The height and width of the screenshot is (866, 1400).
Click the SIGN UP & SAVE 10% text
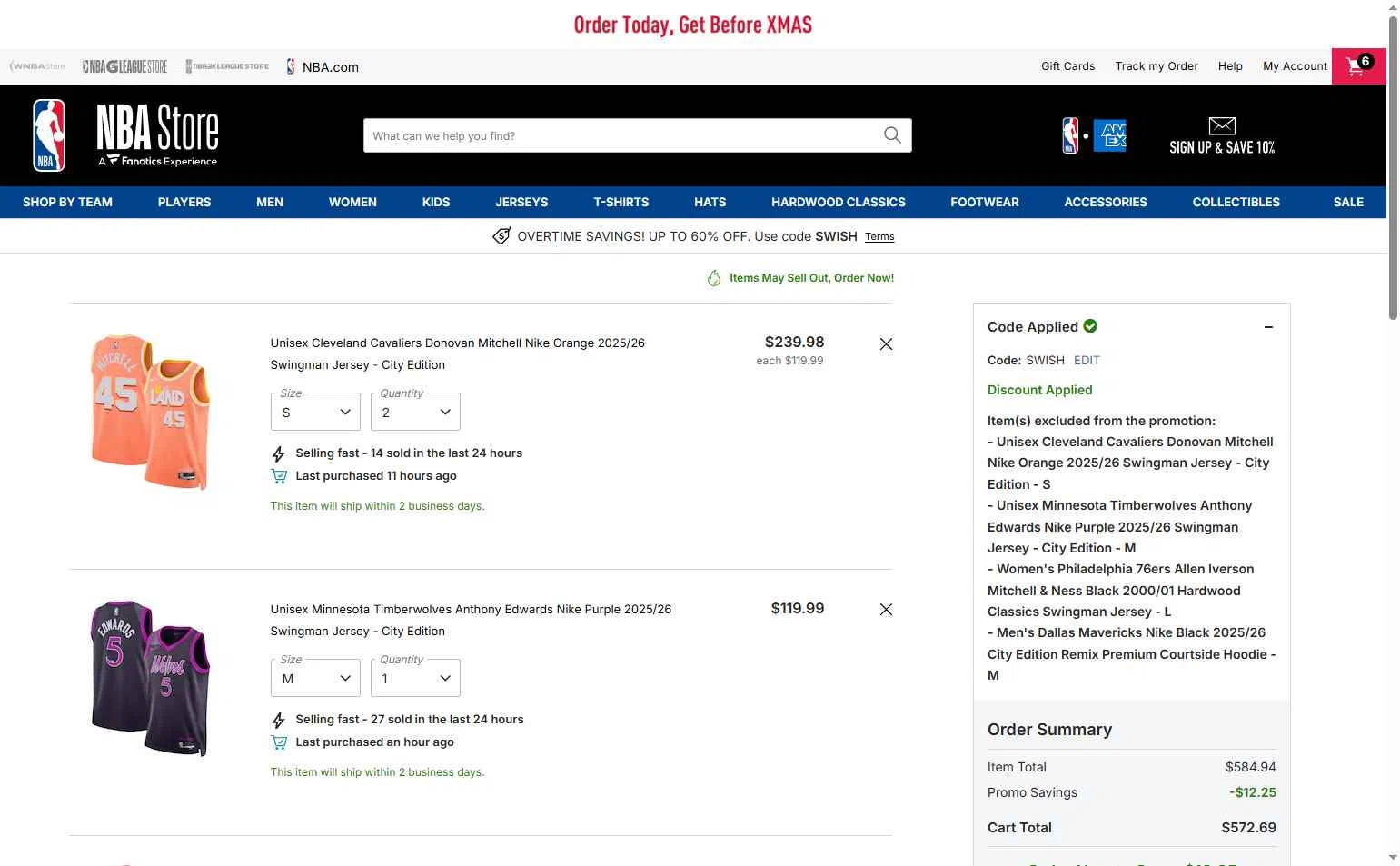pyautogui.click(x=1222, y=147)
